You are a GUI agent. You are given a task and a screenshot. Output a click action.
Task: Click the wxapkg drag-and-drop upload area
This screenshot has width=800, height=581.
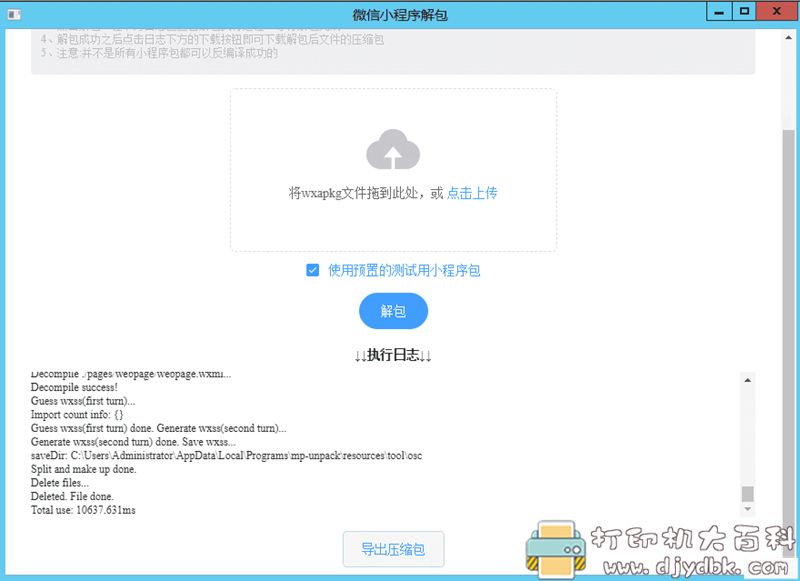[393, 170]
